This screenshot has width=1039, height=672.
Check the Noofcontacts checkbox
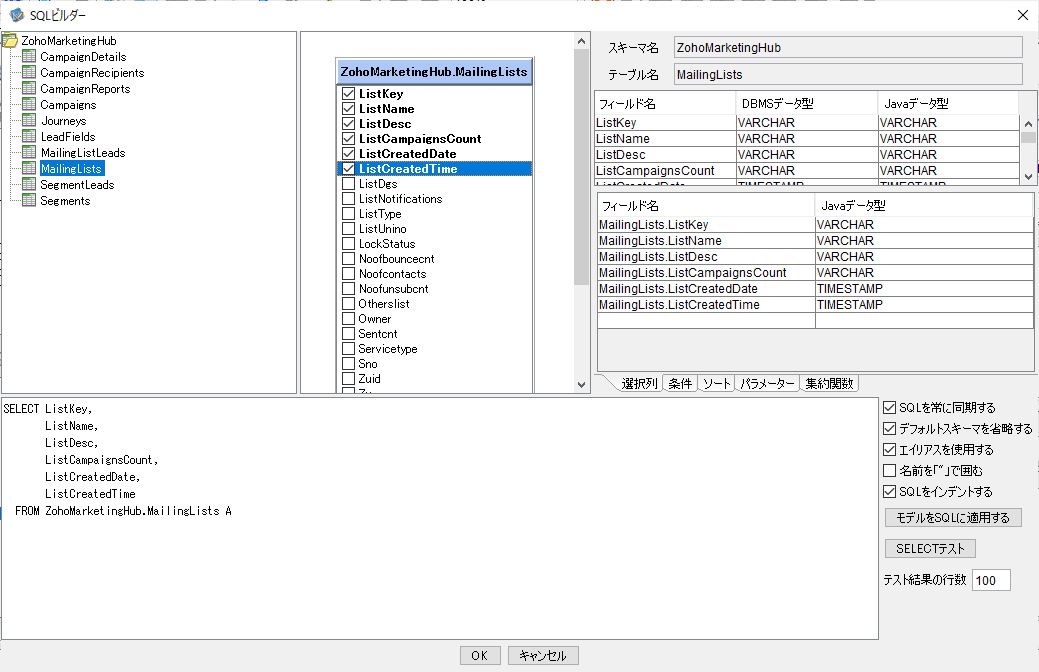[349, 274]
